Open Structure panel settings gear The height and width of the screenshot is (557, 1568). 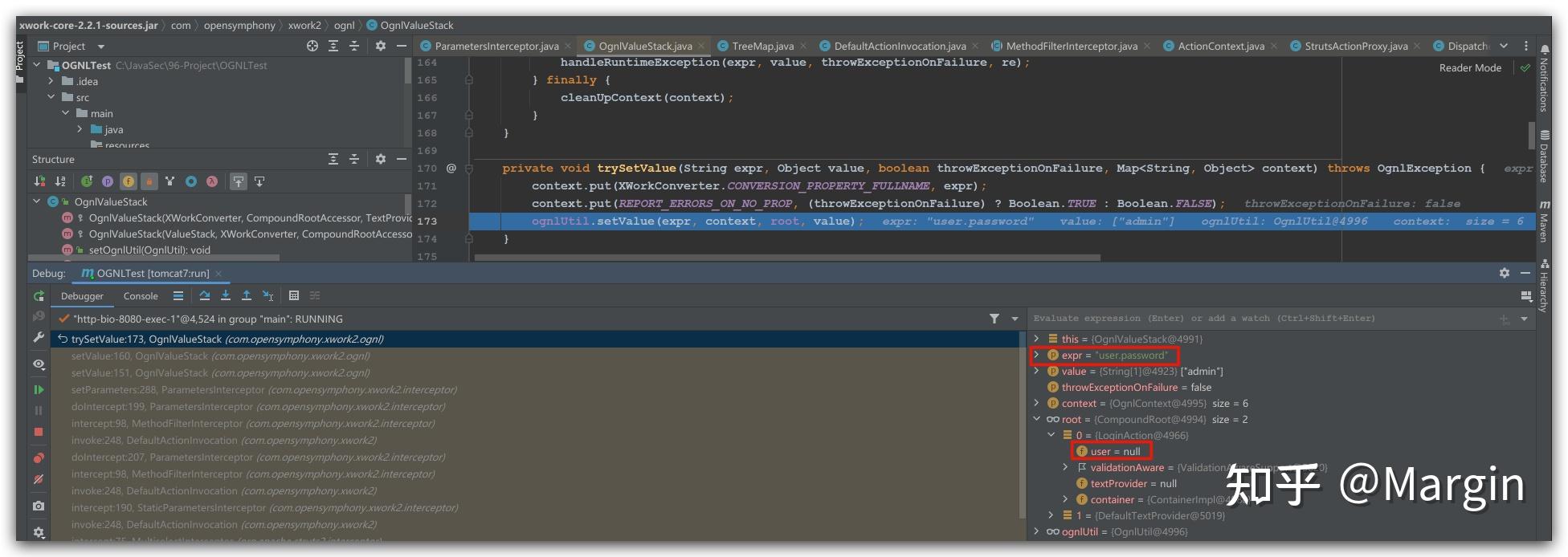coord(381,160)
